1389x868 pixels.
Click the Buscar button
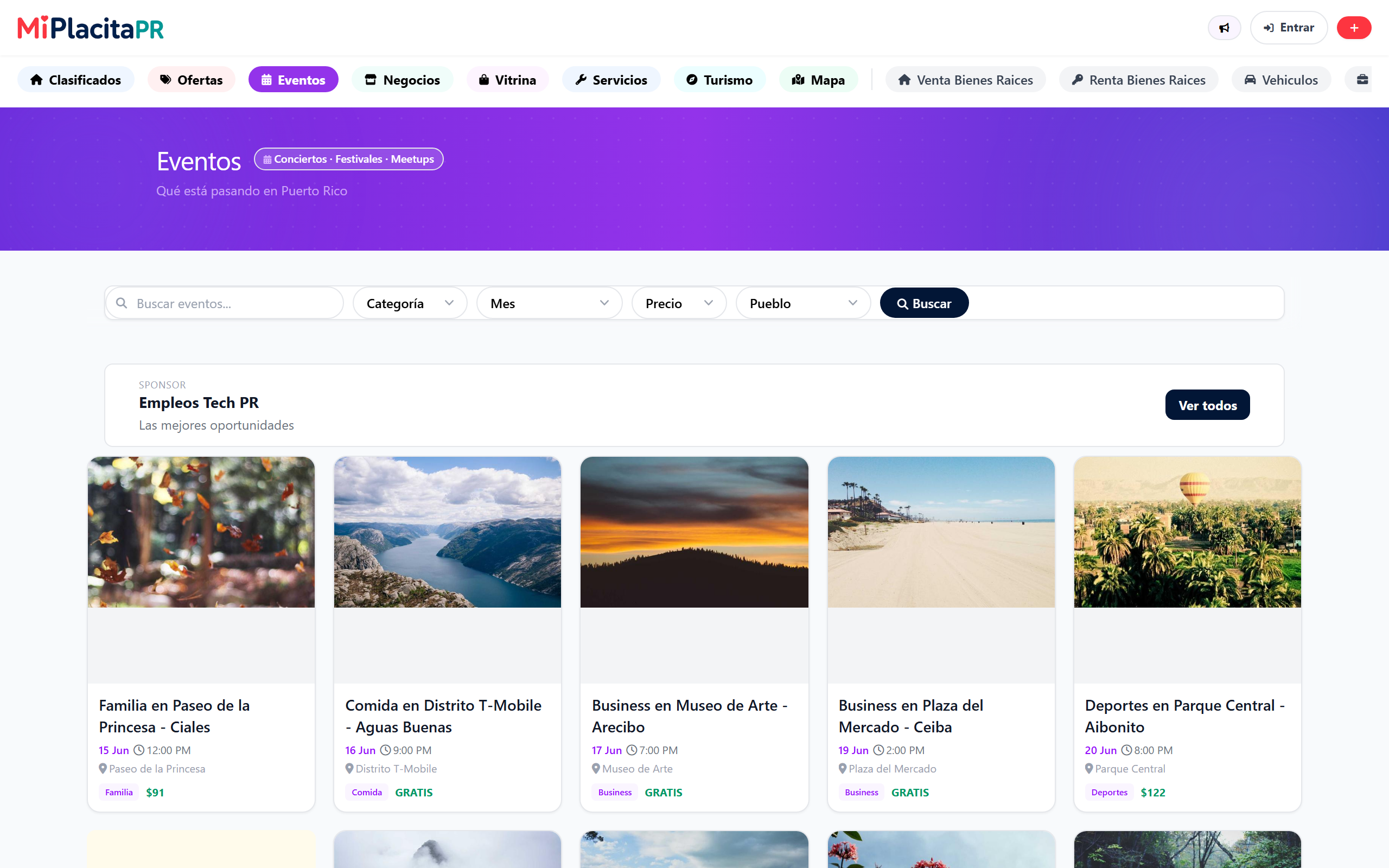(924, 303)
